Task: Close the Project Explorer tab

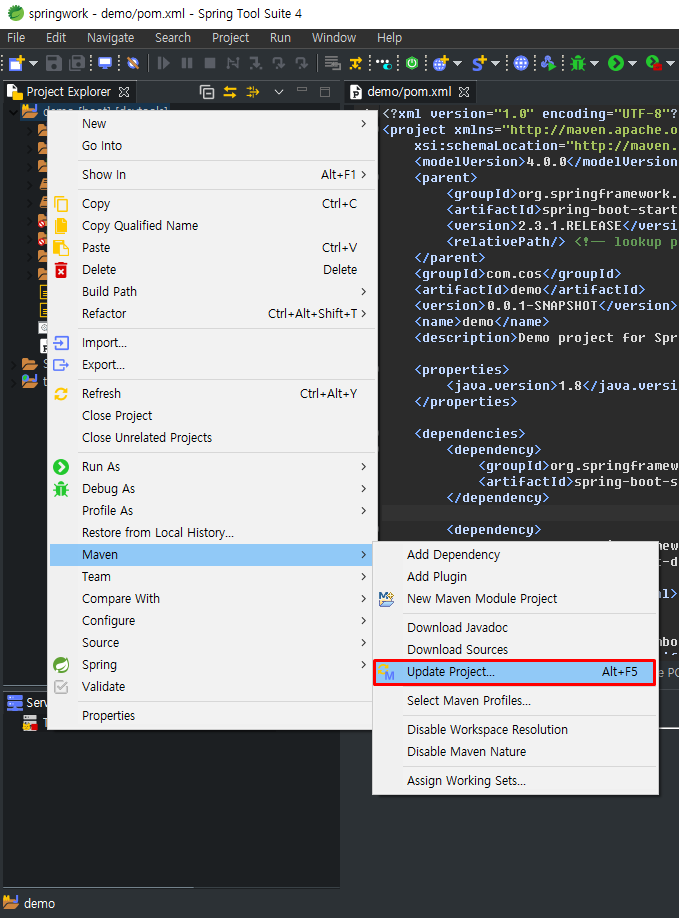Action: pos(124,92)
